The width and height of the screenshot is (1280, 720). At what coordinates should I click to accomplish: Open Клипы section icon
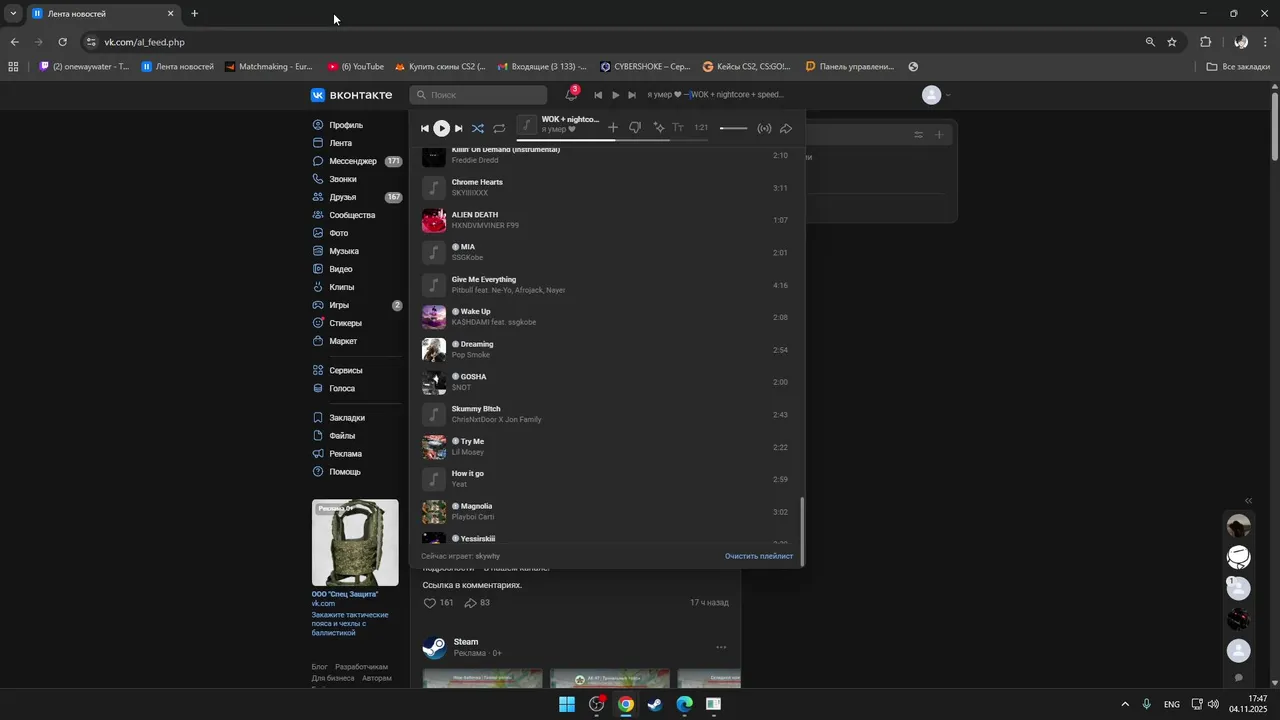click(318, 287)
